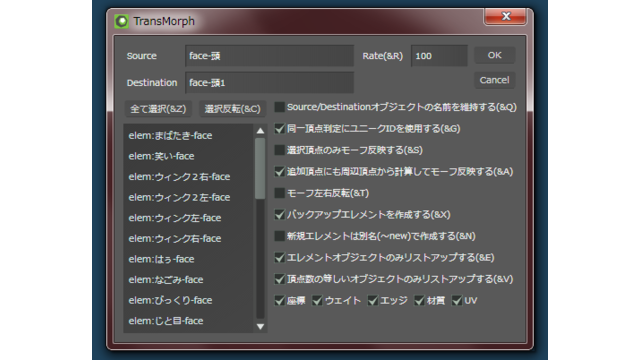Viewport: 640px width, 360px height.
Task: Select list item elem:びっくり-face
Action: click(x=189, y=300)
